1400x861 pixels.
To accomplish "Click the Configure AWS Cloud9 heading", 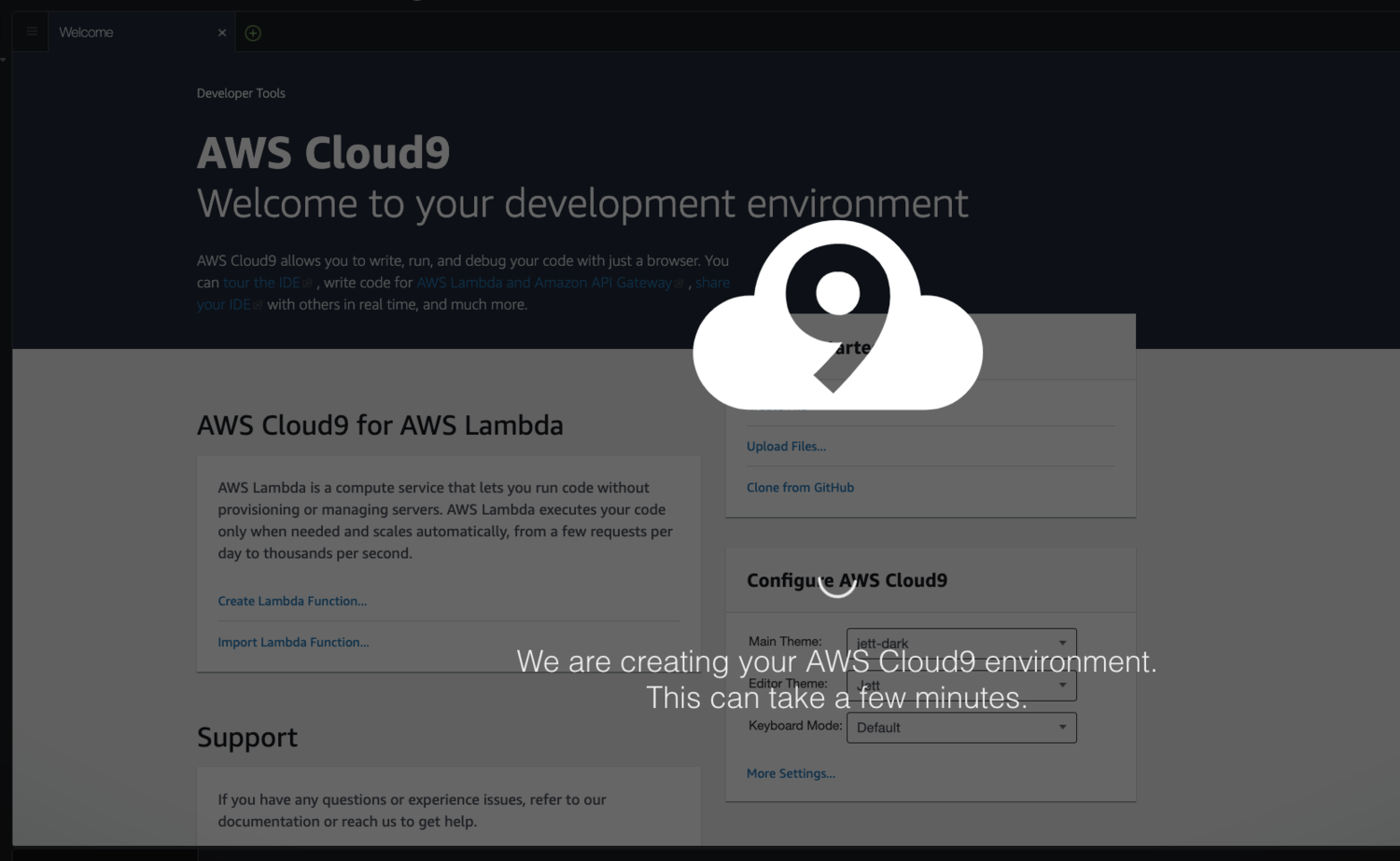I will pos(847,580).
